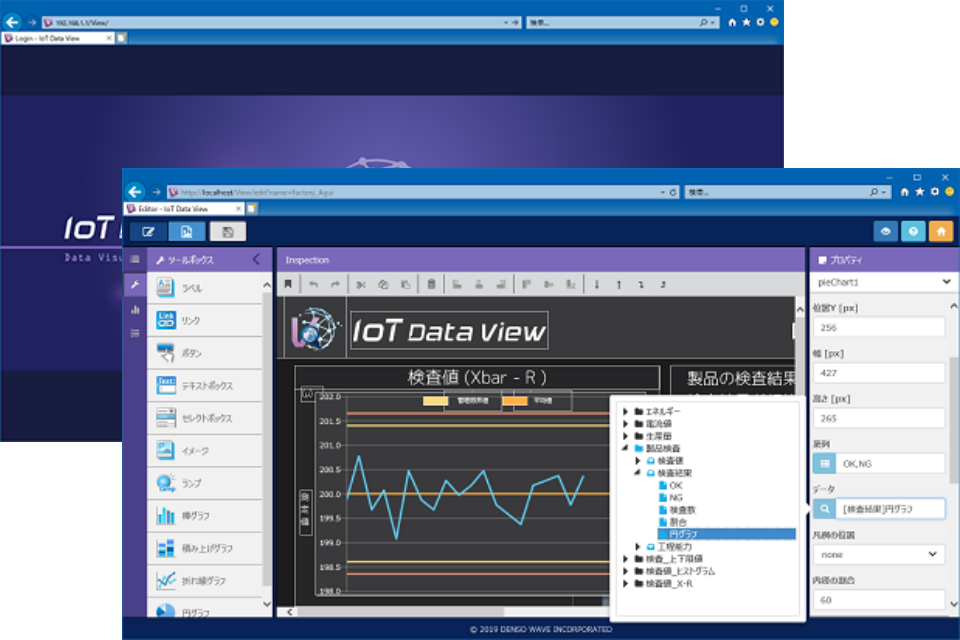960x640 pixels.
Task: Expand the エネルギー folder in the tree
Action: (624, 412)
